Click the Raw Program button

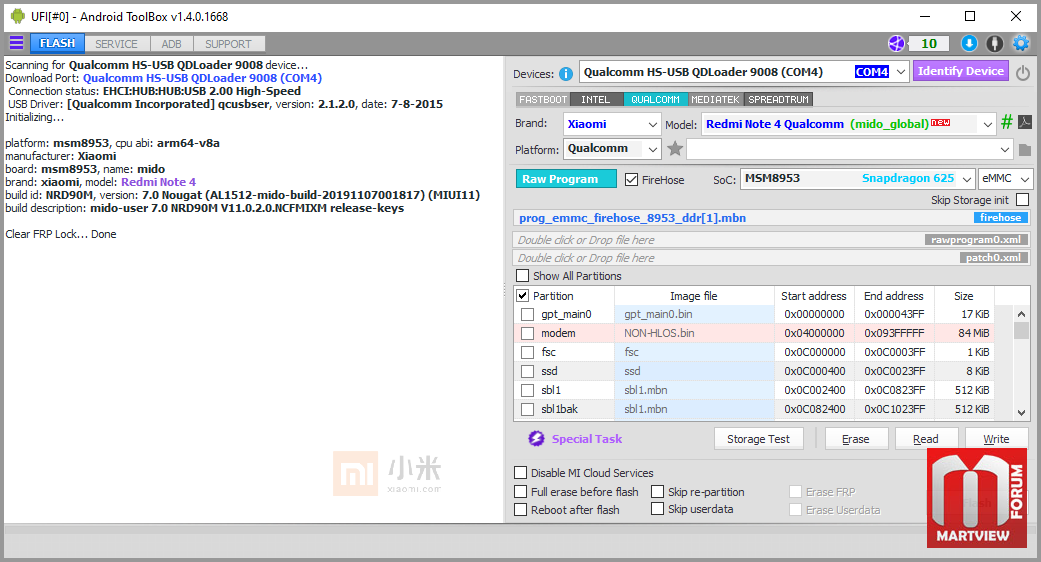click(566, 179)
